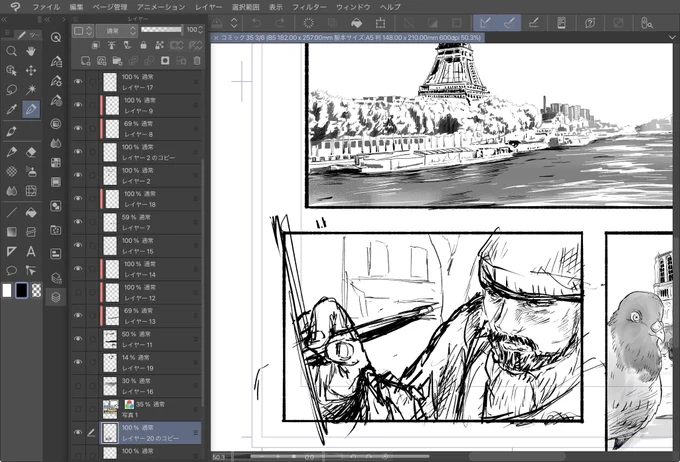The height and width of the screenshot is (462, 680).
Task: Toggle Snap to Special Ruler in command bar
Action: coord(509,23)
